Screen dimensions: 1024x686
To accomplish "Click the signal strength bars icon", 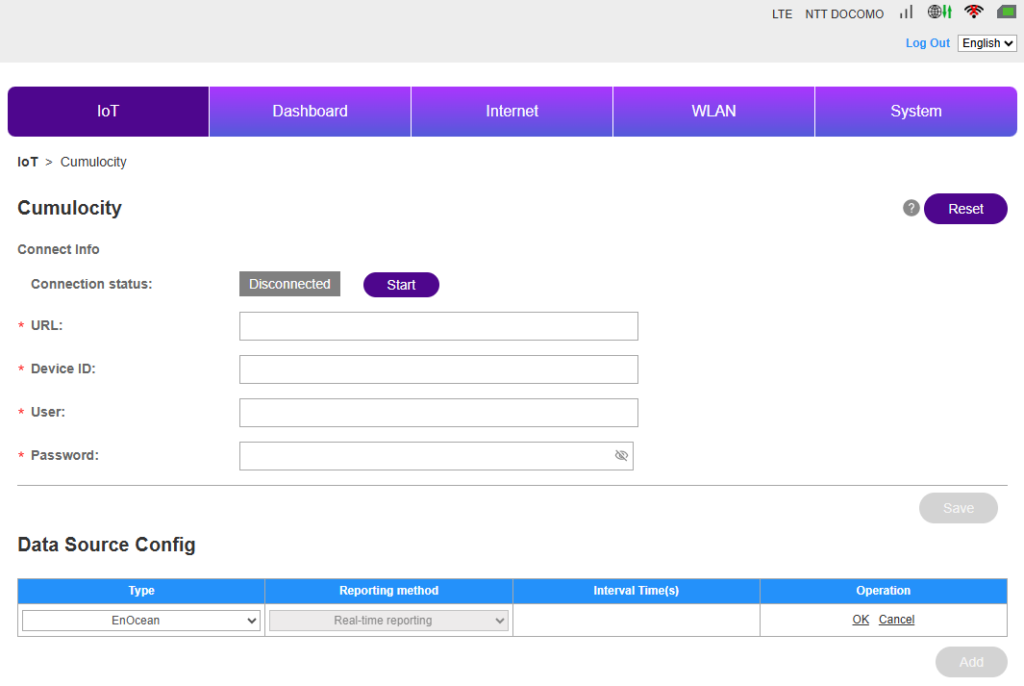I will pos(906,13).
